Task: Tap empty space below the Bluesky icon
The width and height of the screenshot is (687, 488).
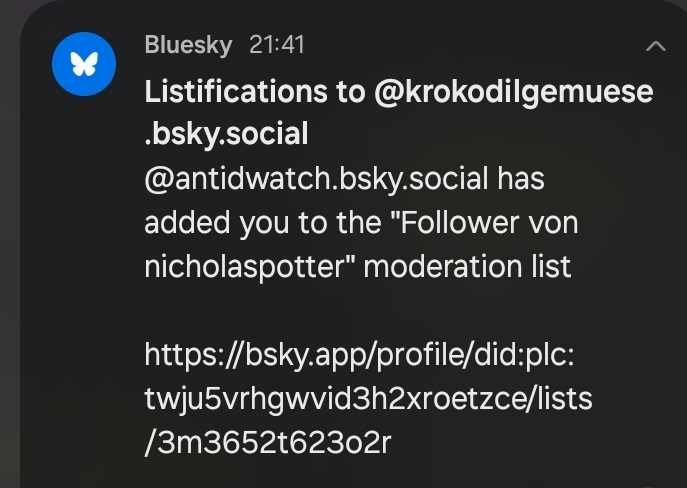Action: 81,300
